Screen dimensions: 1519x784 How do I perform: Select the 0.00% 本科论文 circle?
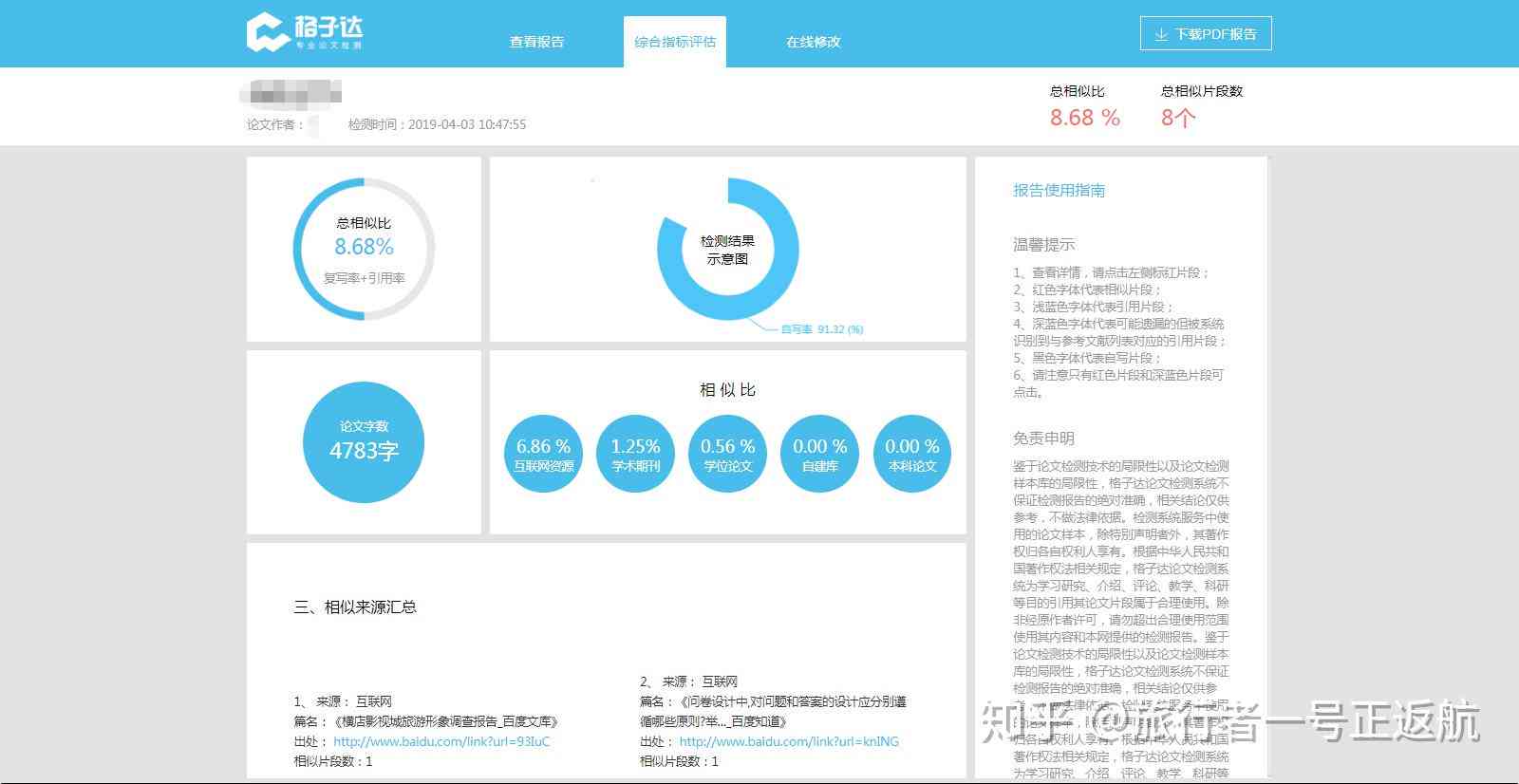912,454
